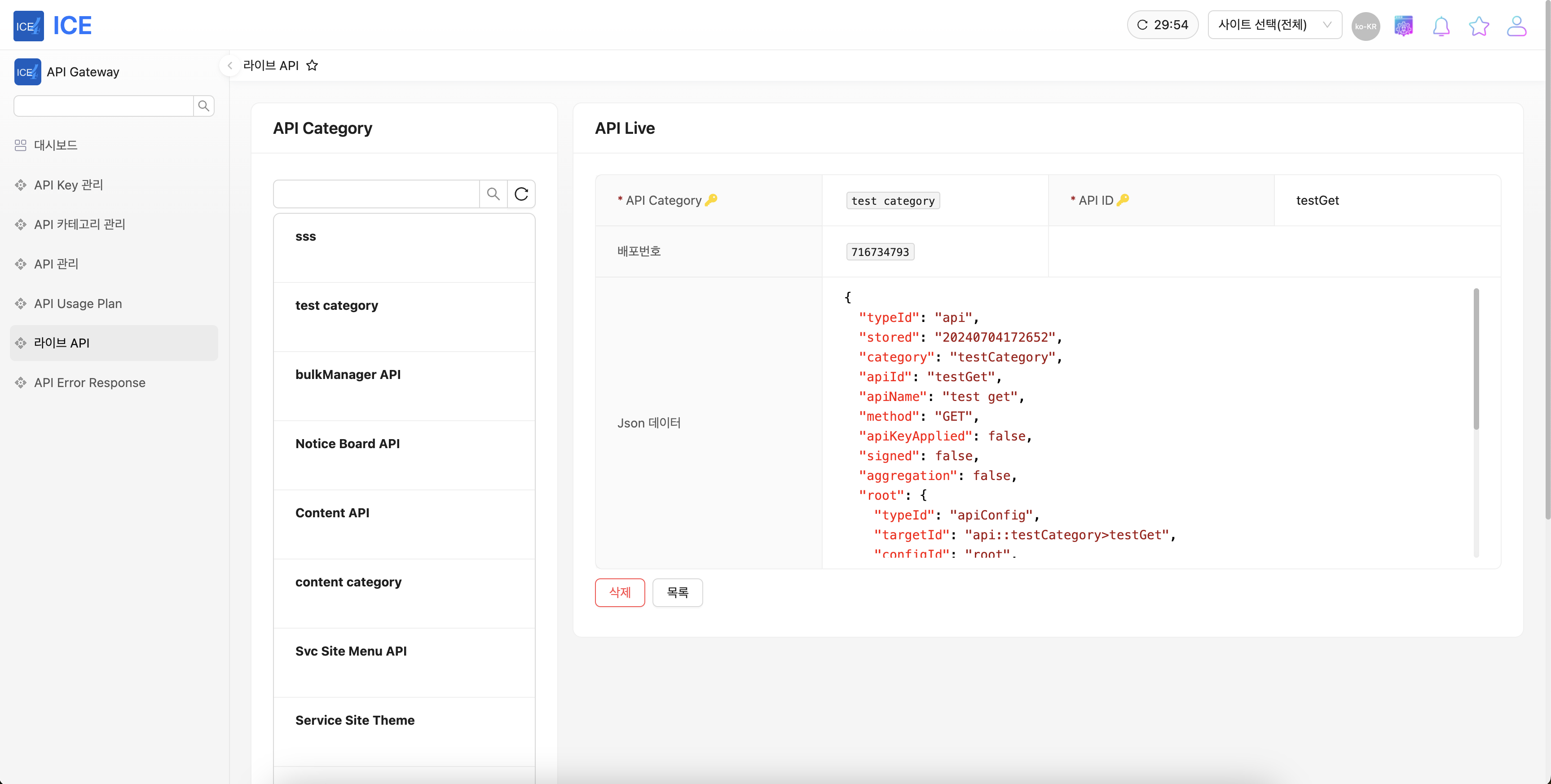Open API Key 관리 menu
The width and height of the screenshot is (1551, 784).
tap(114, 185)
